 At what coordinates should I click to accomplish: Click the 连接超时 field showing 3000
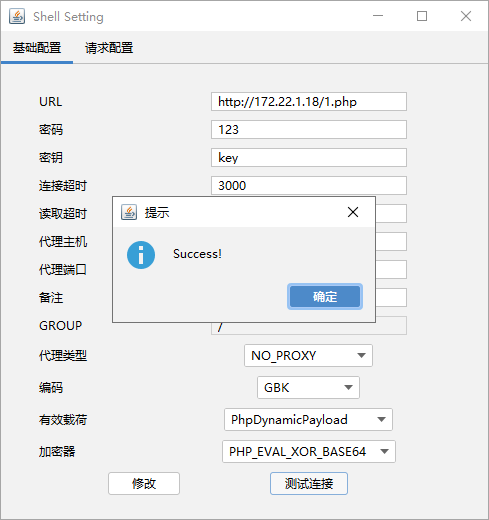pyautogui.click(x=309, y=185)
